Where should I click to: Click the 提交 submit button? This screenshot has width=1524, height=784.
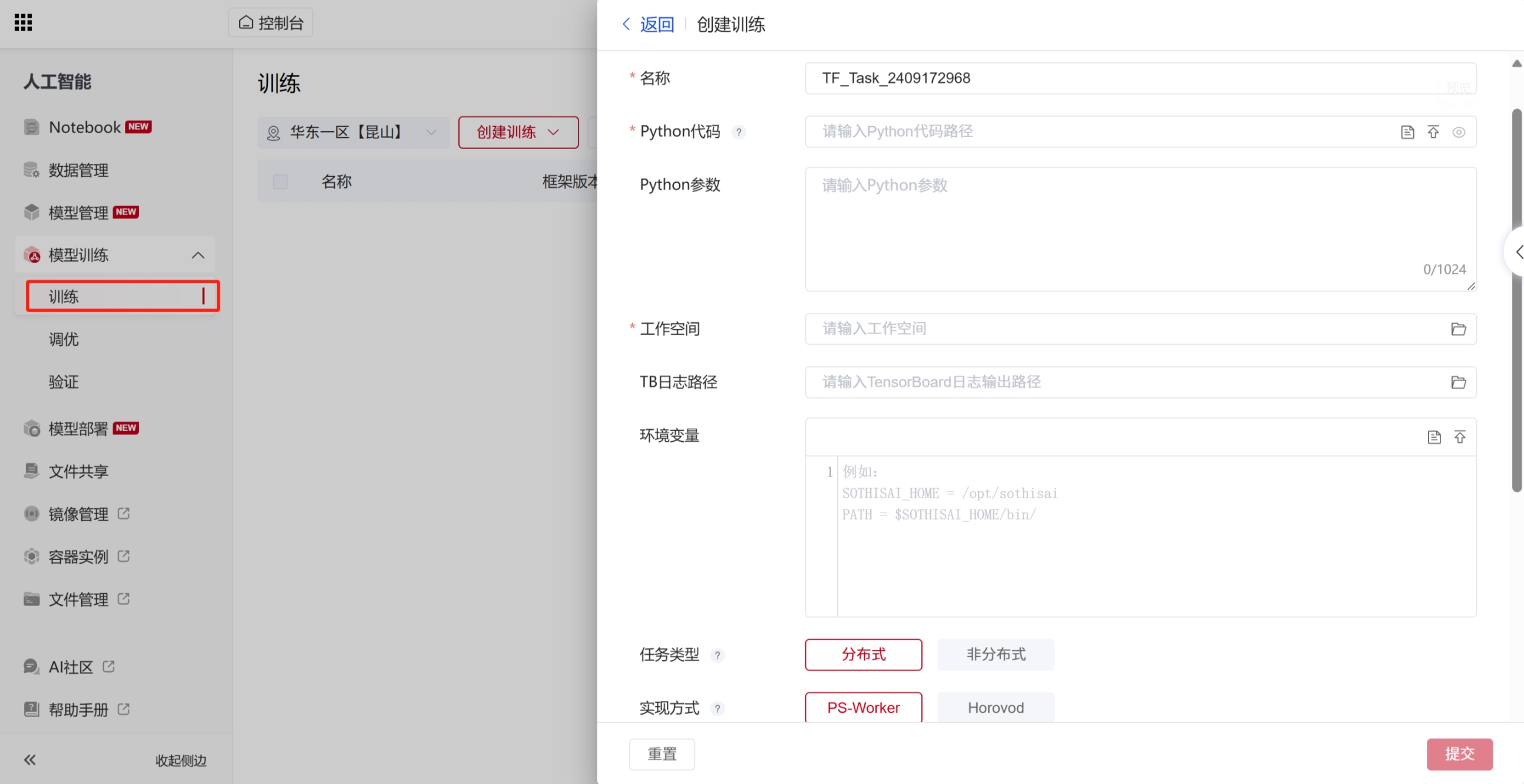[1459, 754]
